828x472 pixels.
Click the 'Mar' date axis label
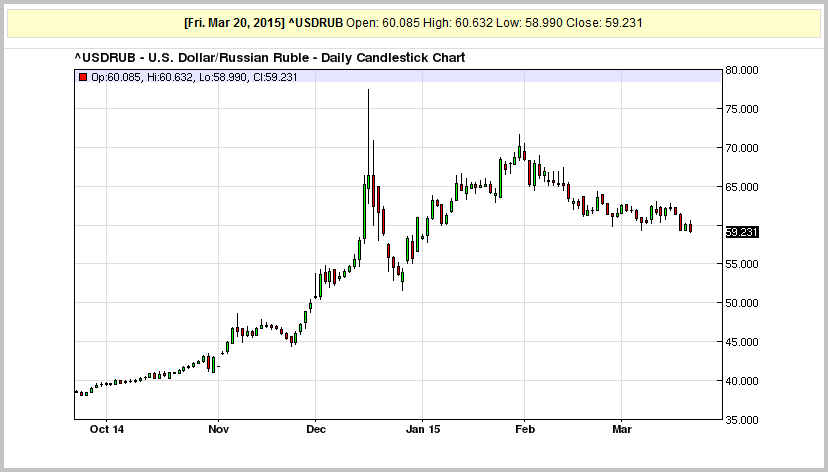tap(622, 429)
